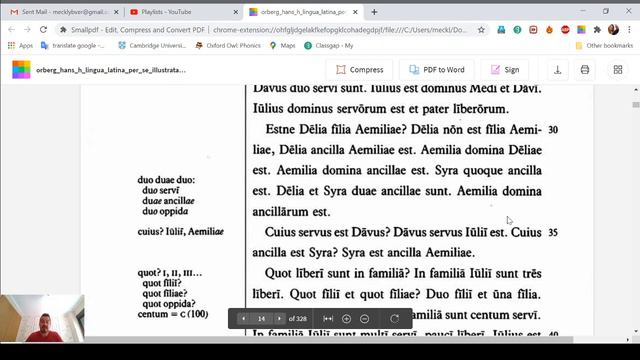Click the scrollbar down arrow

[x=636, y=331]
